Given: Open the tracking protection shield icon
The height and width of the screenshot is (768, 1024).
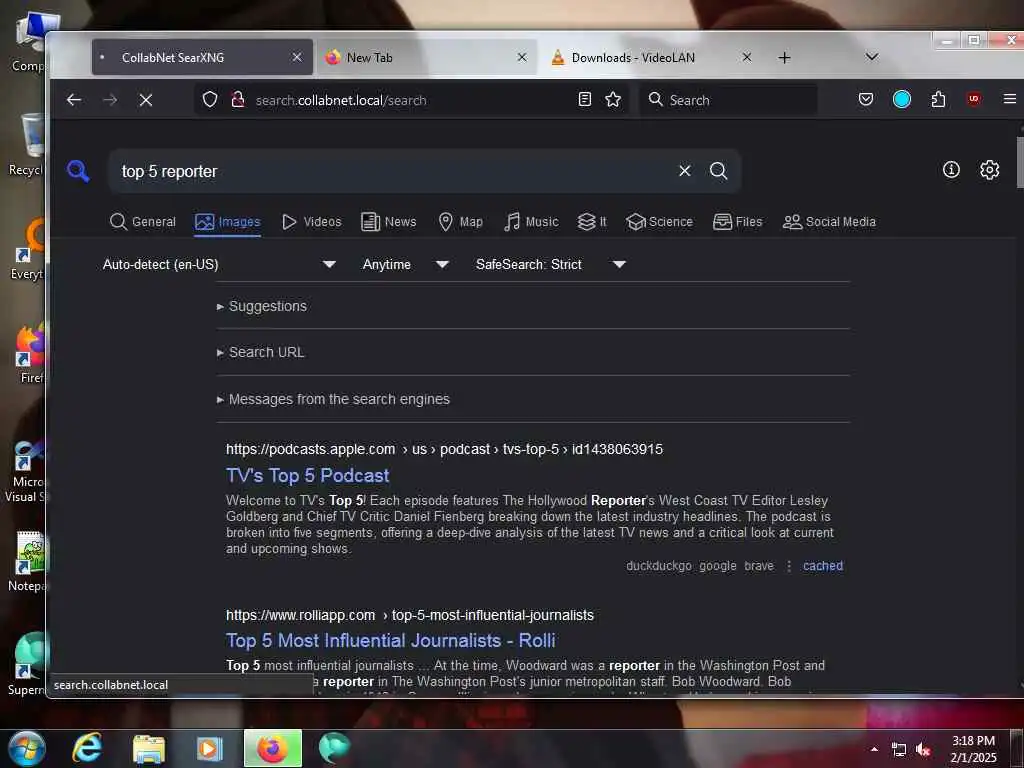Looking at the screenshot, I should [x=210, y=100].
